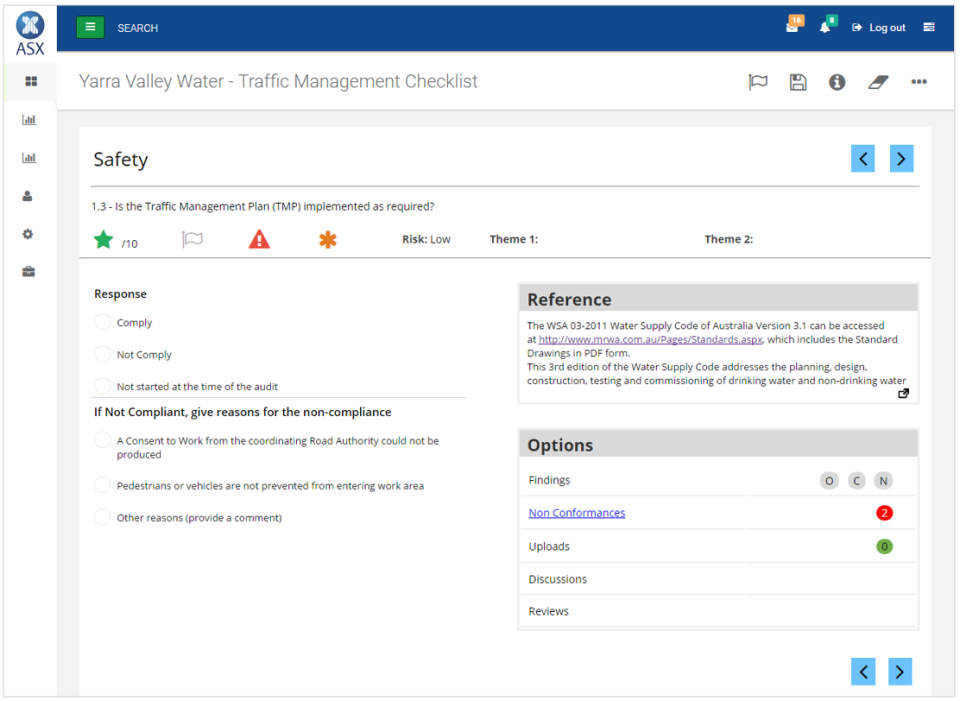The image size is (960, 701).
Task: Open the info icon in the header
Action: point(837,82)
